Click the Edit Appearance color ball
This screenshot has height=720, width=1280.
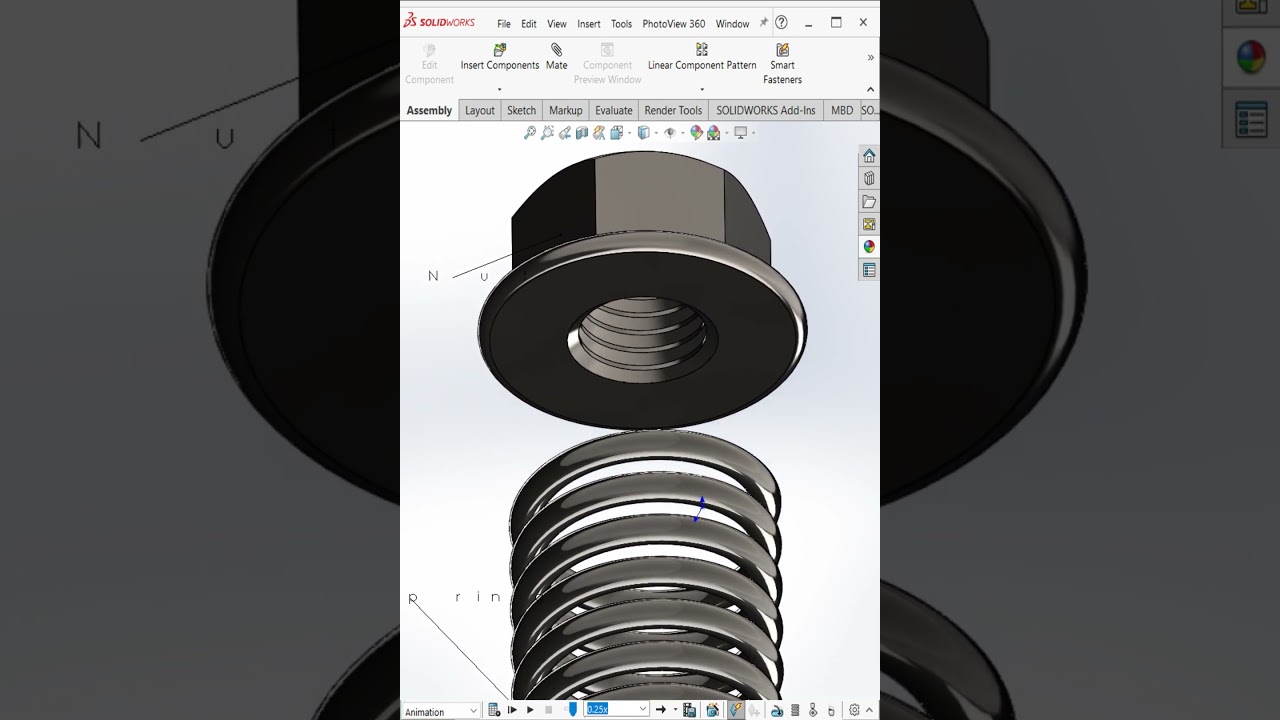click(x=697, y=132)
